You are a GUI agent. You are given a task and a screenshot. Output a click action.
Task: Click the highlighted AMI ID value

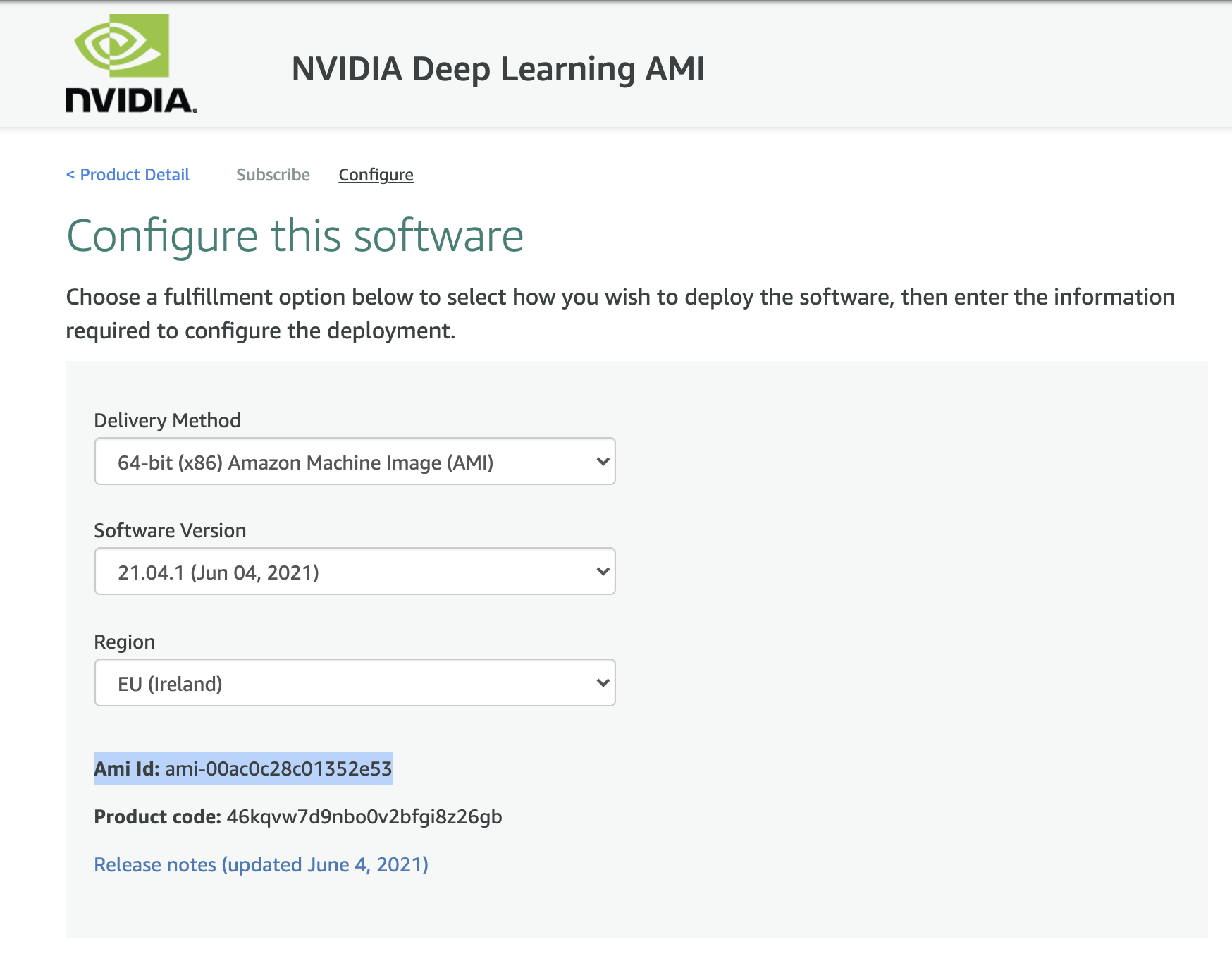[x=278, y=768]
